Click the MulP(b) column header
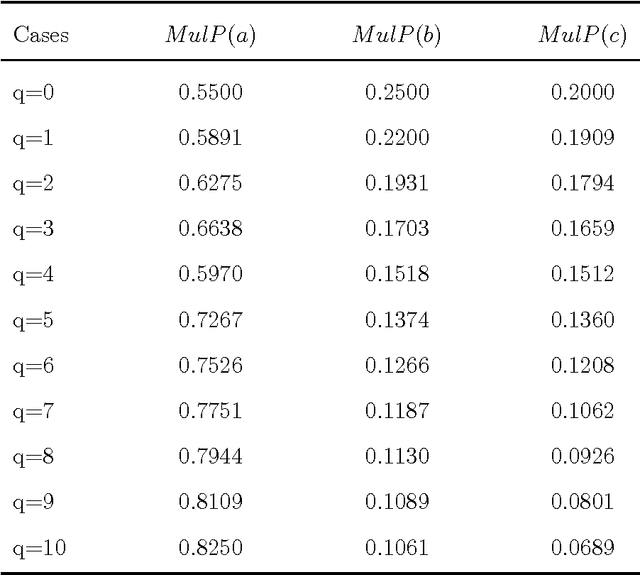The height and width of the screenshot is (575, 640). point(396,36)
